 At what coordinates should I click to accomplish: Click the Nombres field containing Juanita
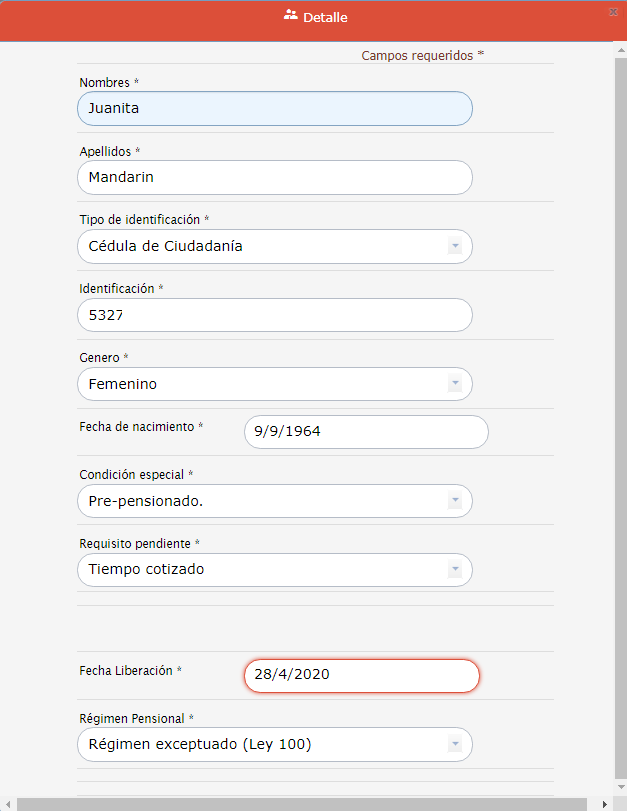(274, 109)
